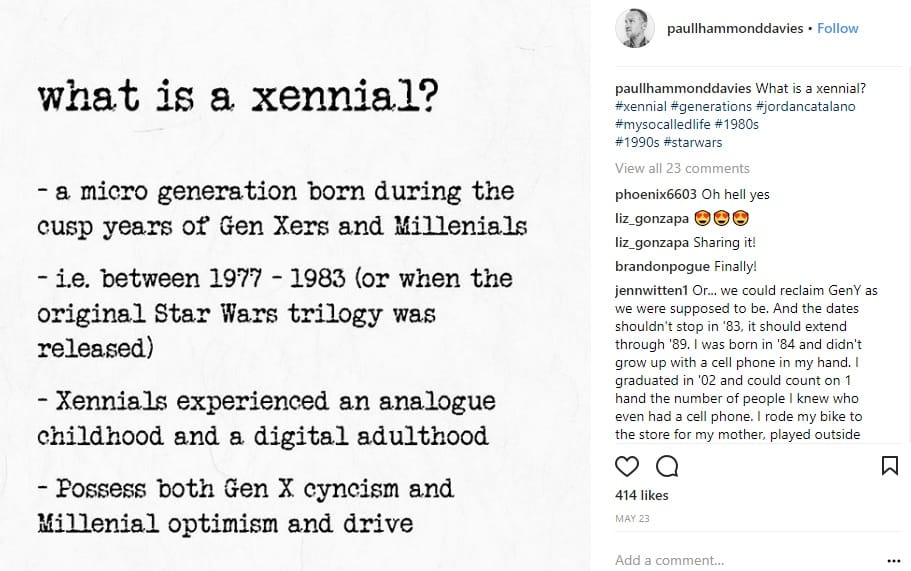This screenshot has width=911, height=571.
Task: Open the #starwars hashtag
Action: coord(693,142)
